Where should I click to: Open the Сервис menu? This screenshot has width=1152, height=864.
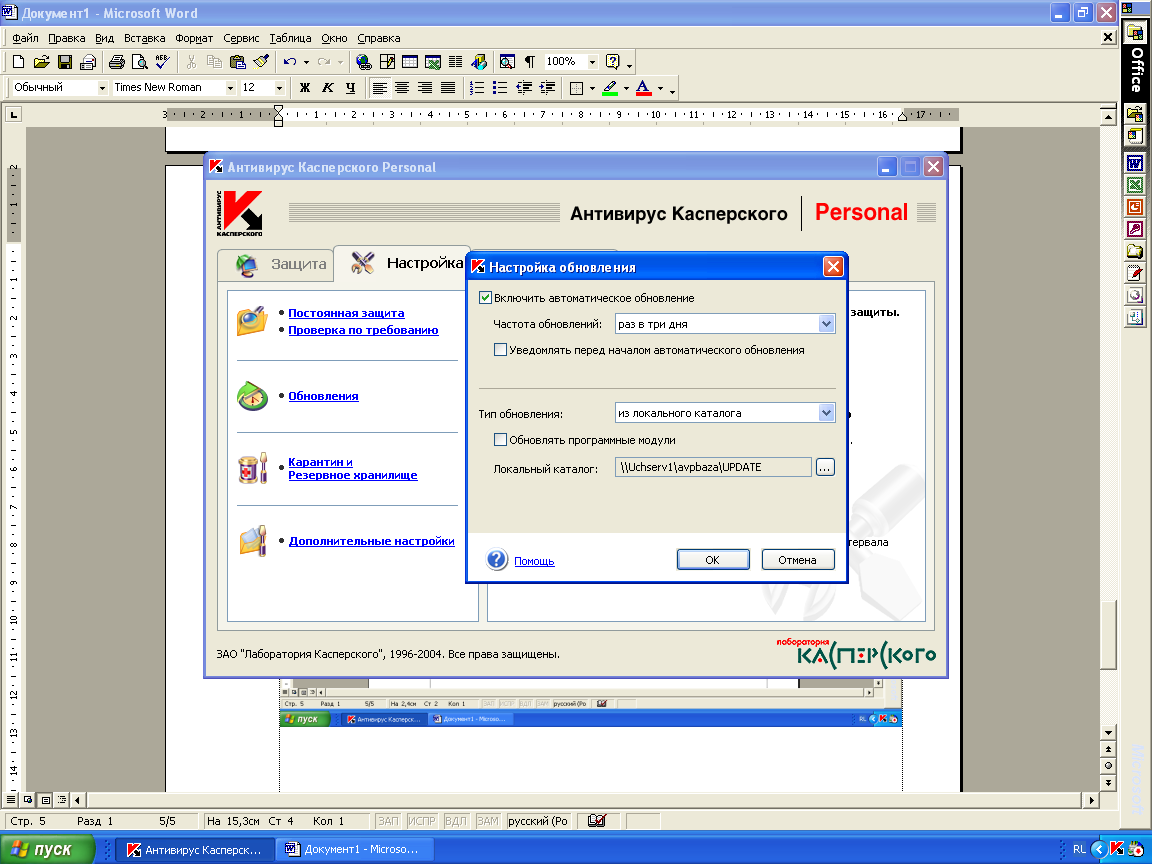[x=241, y=38]
